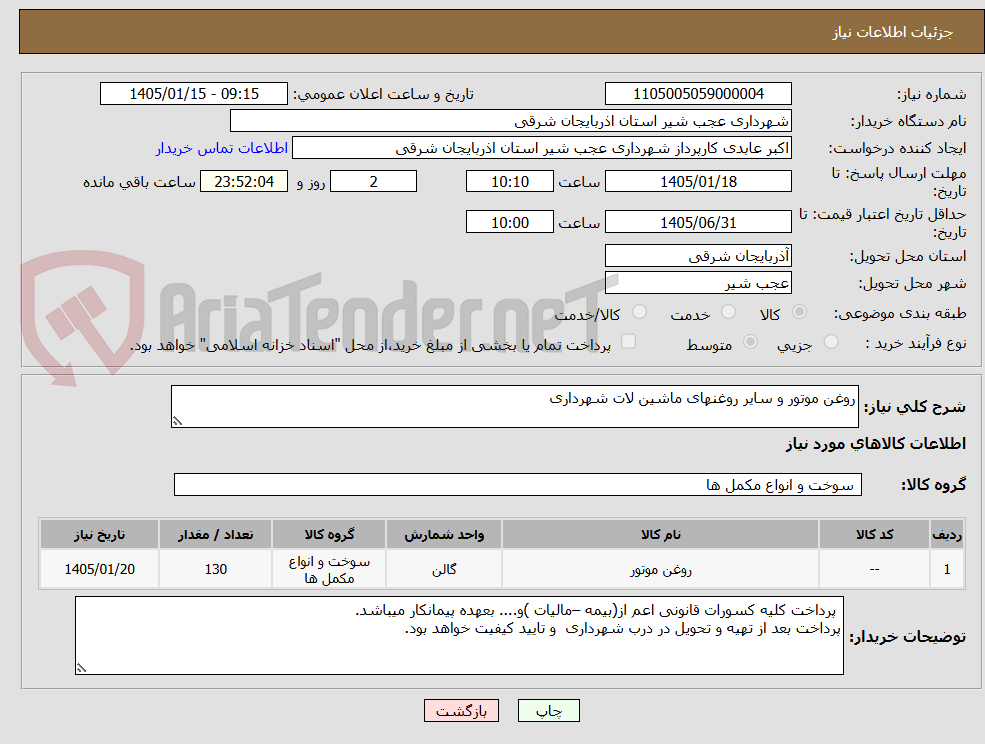Click the validity time 10:00 field
The width and height of the screenshot is (985, 744).
point(509,222)
